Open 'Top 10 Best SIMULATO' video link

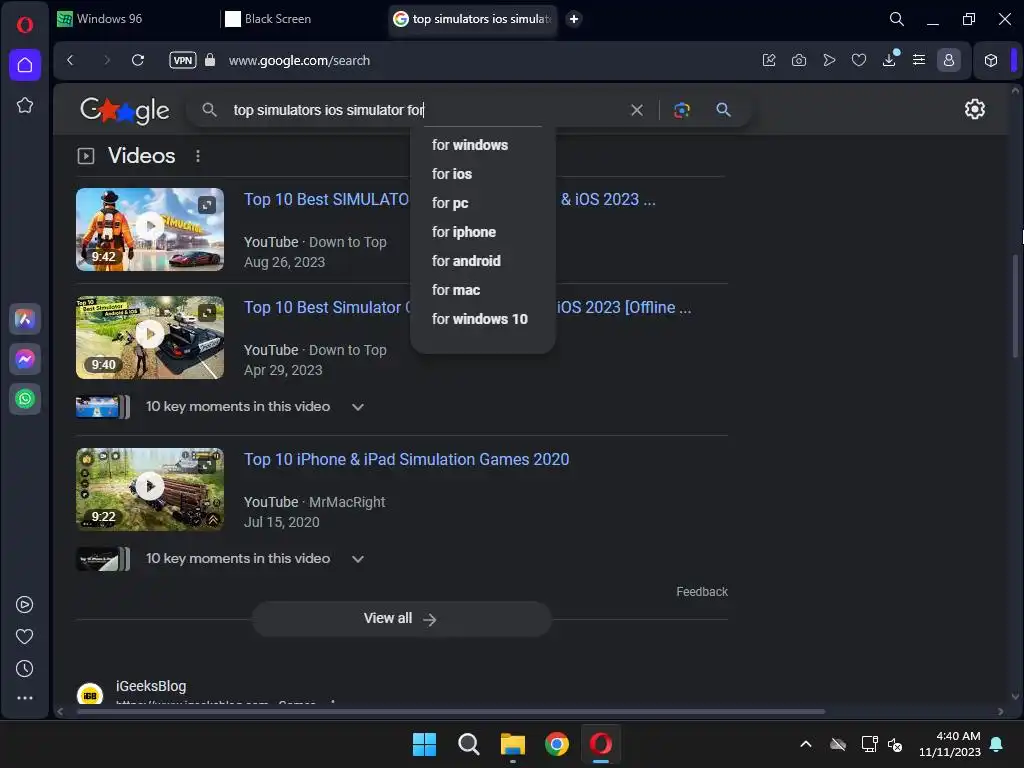point(327,199)
